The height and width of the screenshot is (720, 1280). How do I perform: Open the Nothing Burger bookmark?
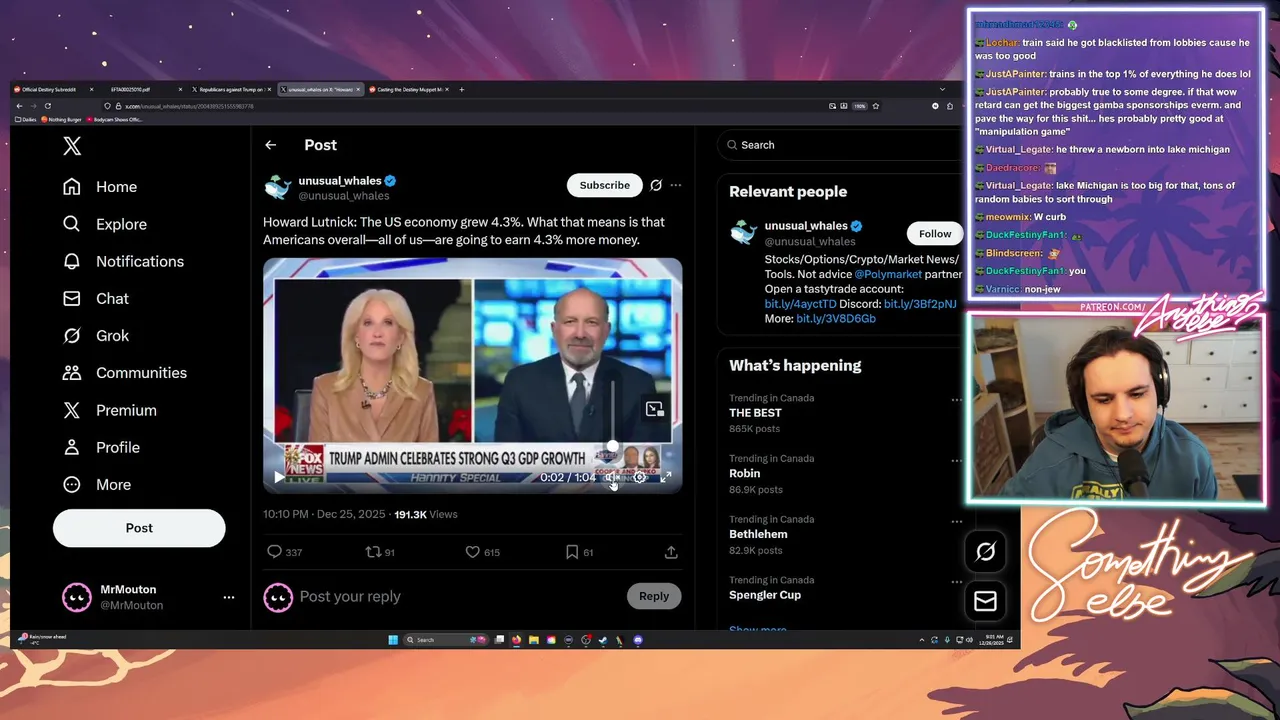click(59, 119)
